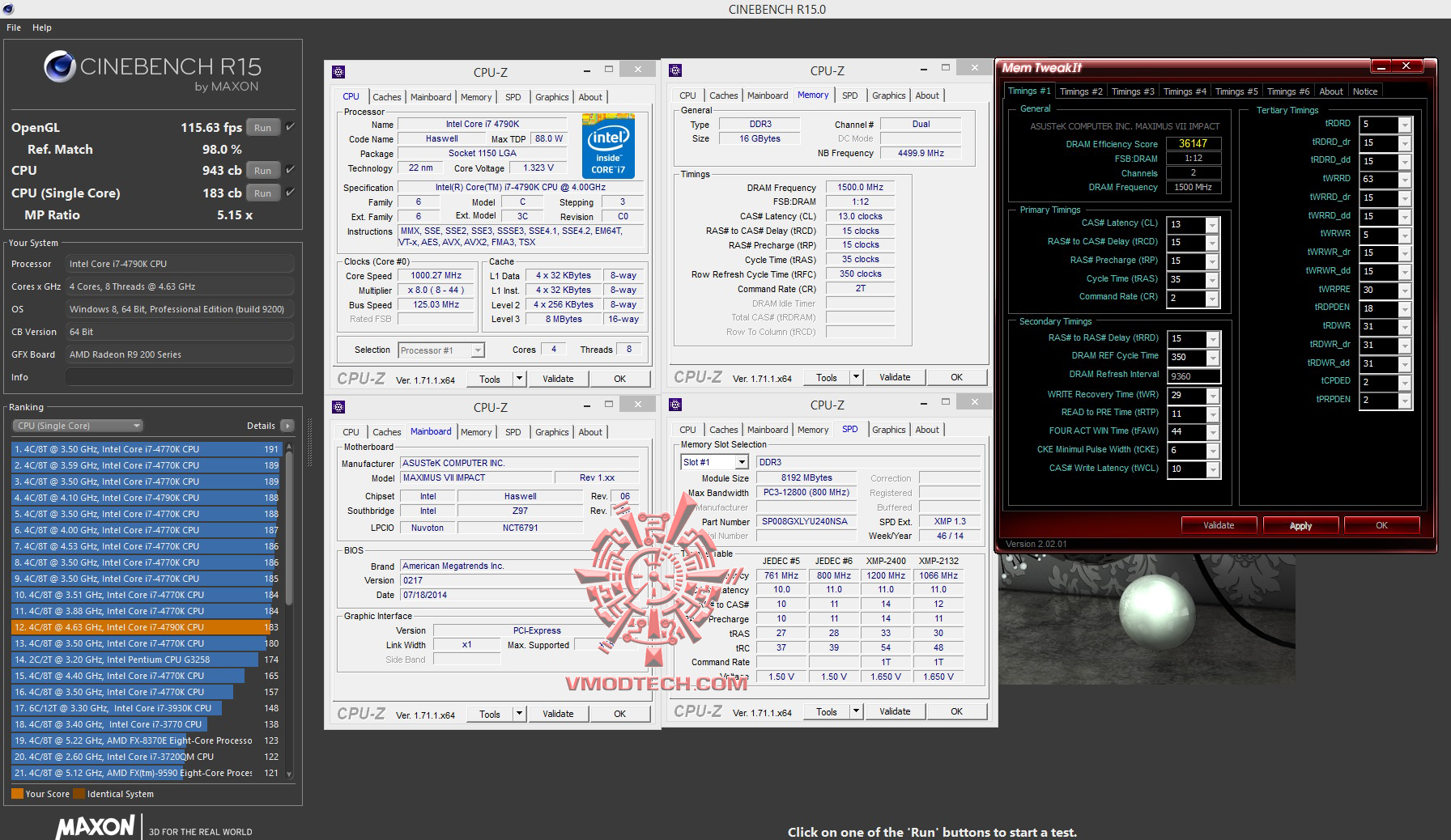Click the NB Frequency value 4499.9 MHz

[921, 153]
